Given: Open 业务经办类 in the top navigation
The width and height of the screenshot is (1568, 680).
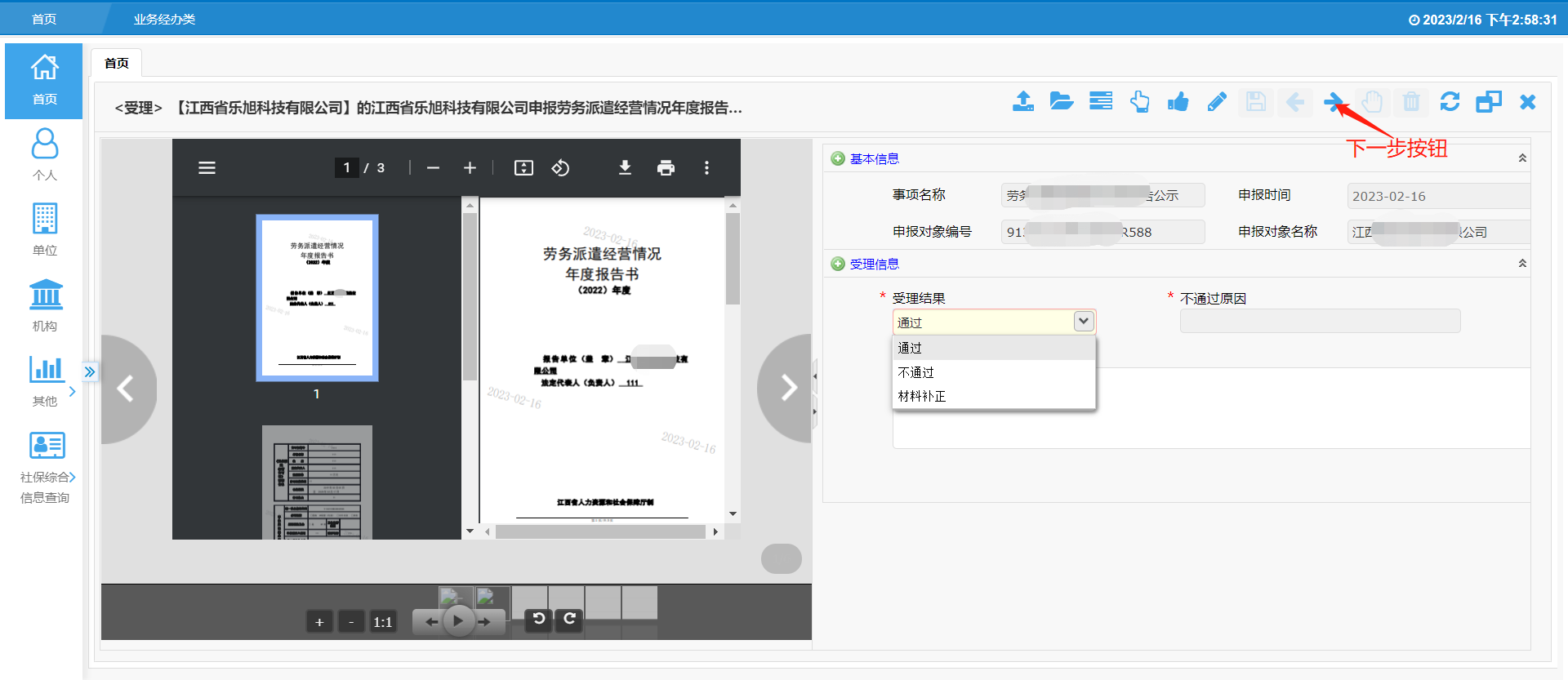Looking at the screenshot, I should 165,19.
